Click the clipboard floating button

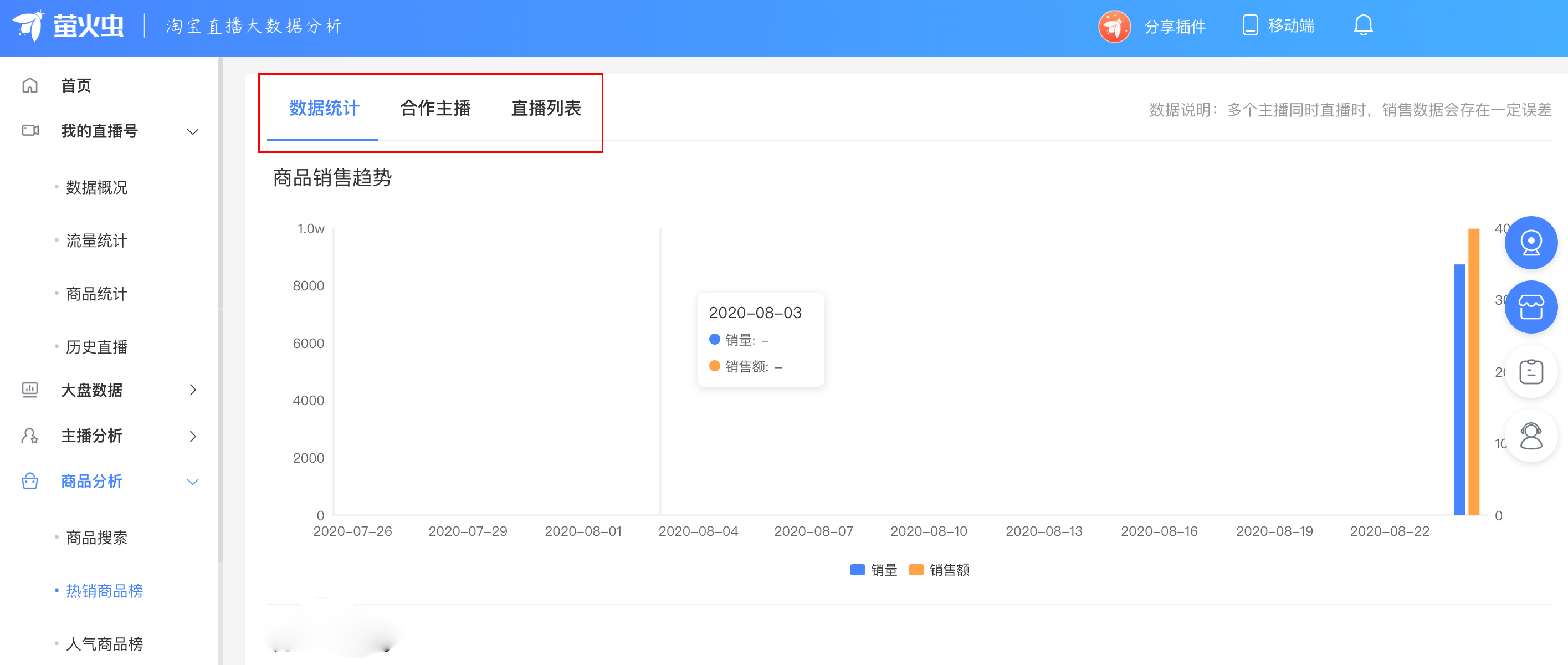coord(1530,371)
